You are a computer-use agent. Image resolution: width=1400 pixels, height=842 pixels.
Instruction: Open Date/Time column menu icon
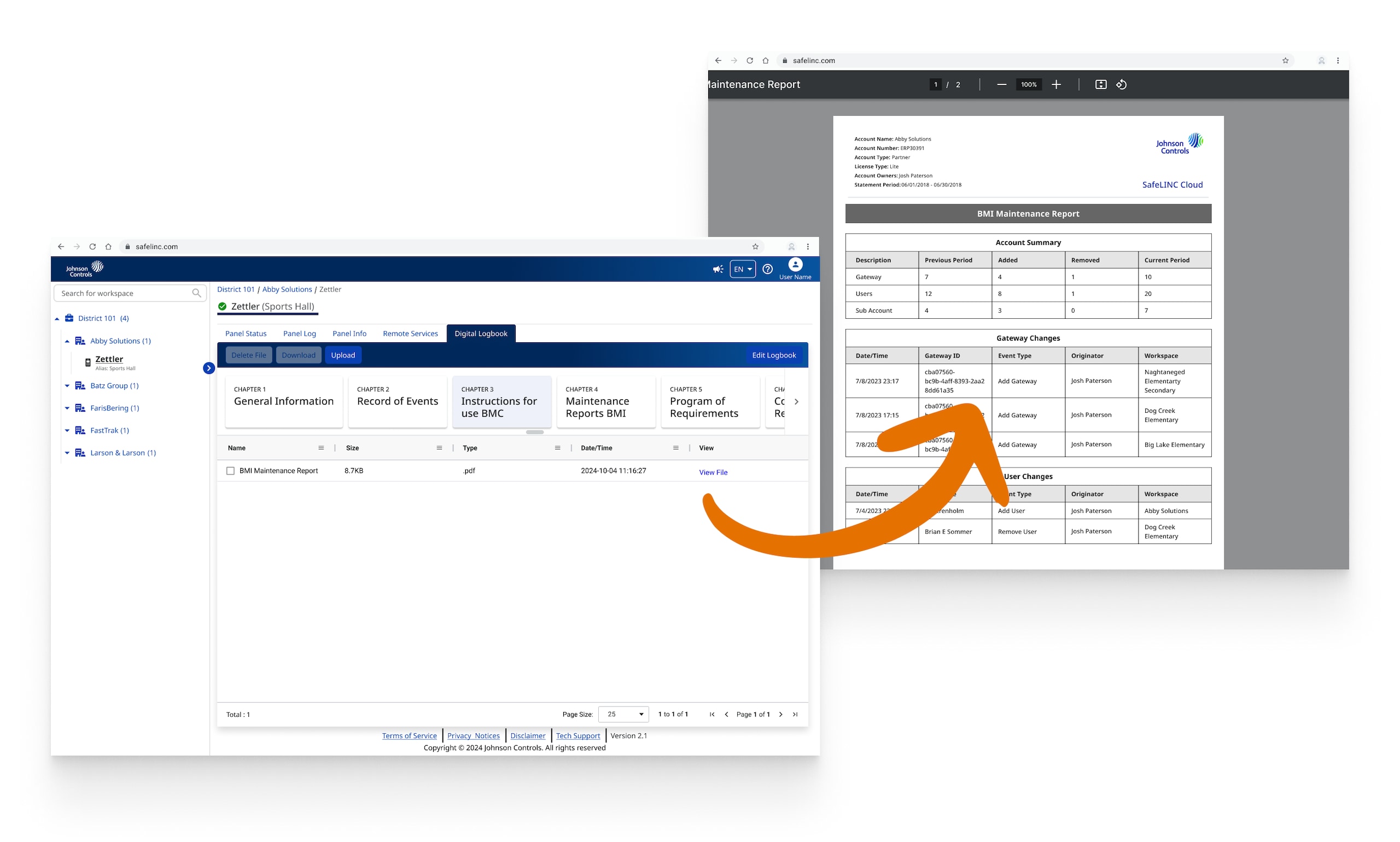pos(675,448)
